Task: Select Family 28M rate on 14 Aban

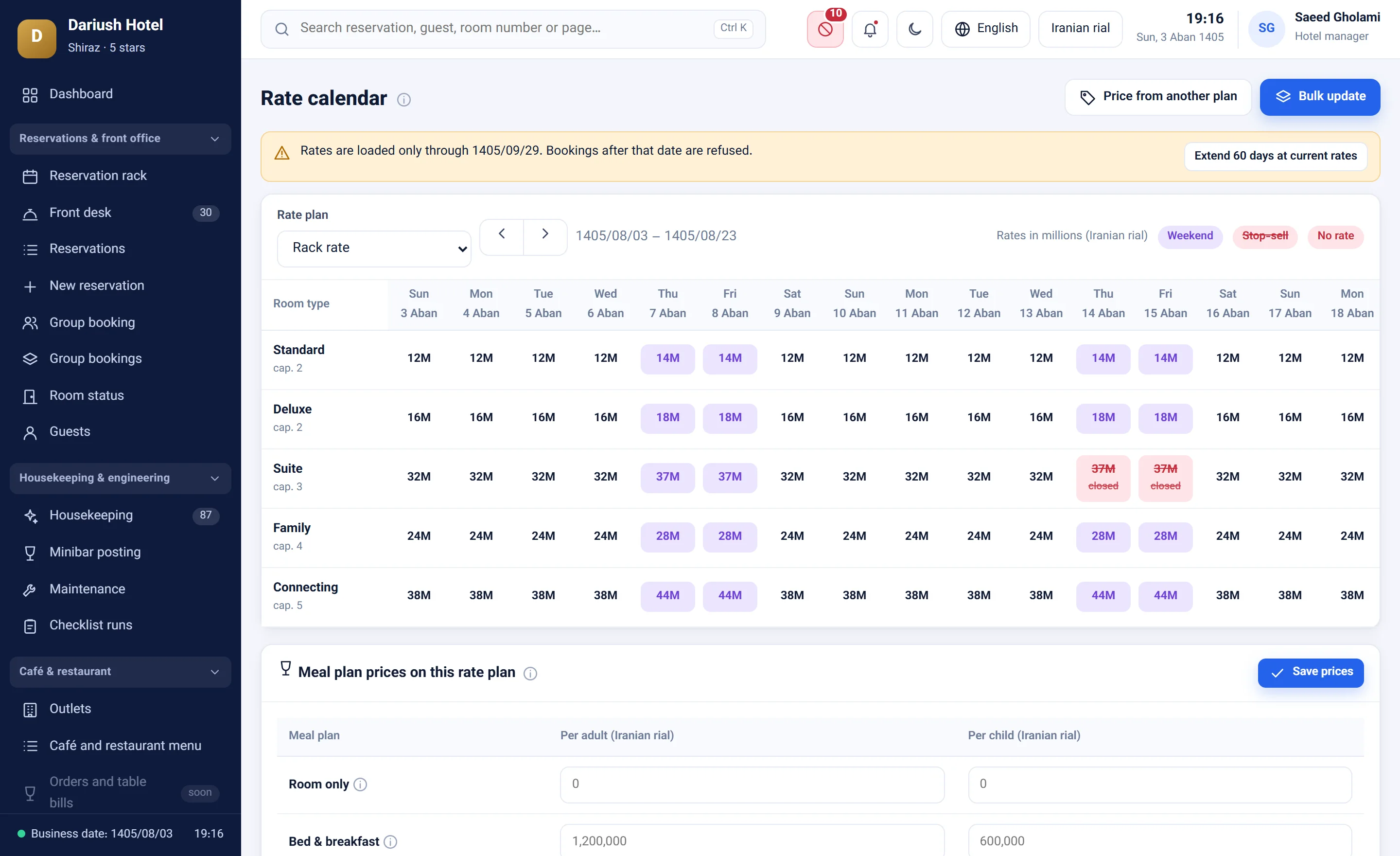Action: (1103, 536)
